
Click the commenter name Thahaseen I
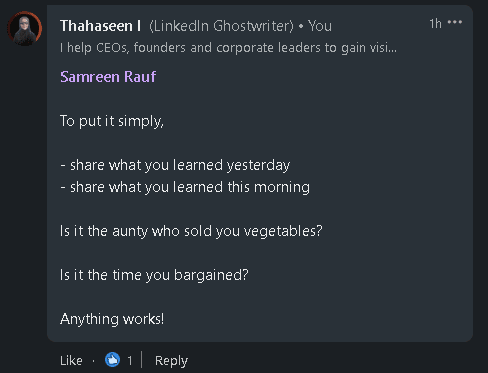[100, 26]
